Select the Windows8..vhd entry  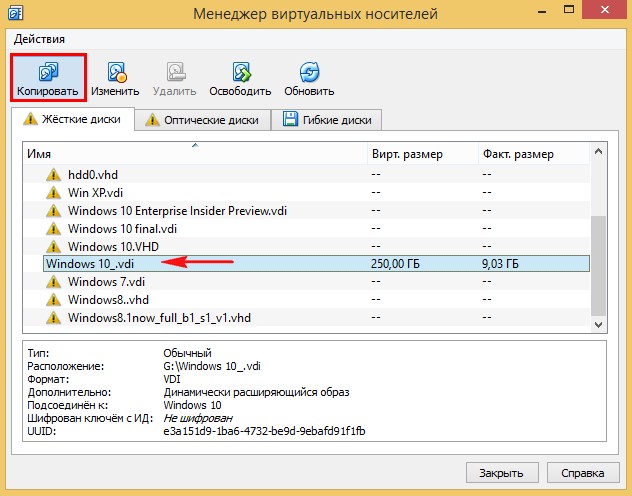(x=306, y=300)
